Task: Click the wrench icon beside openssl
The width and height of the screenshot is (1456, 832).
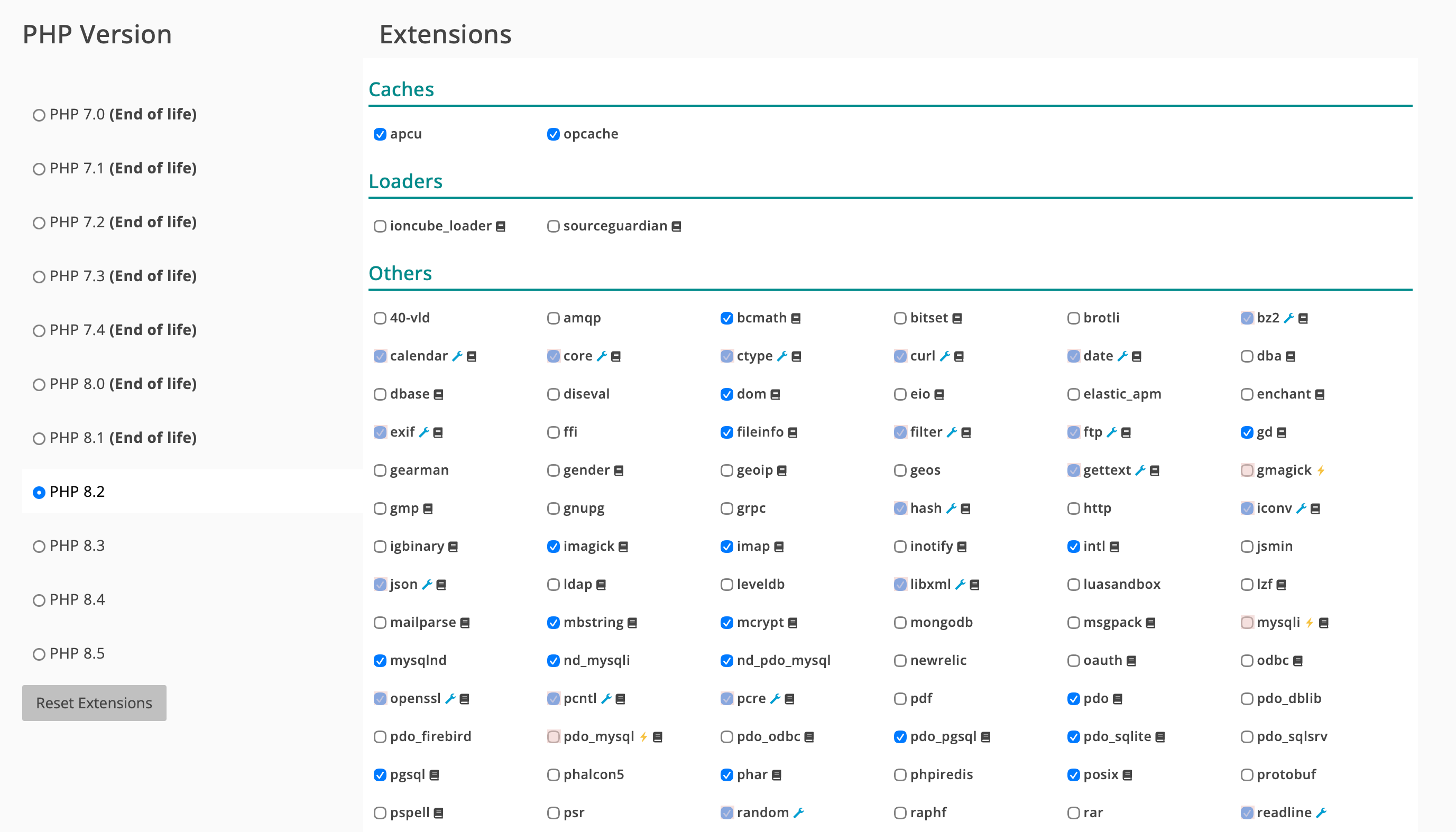Action: (450, 699)
